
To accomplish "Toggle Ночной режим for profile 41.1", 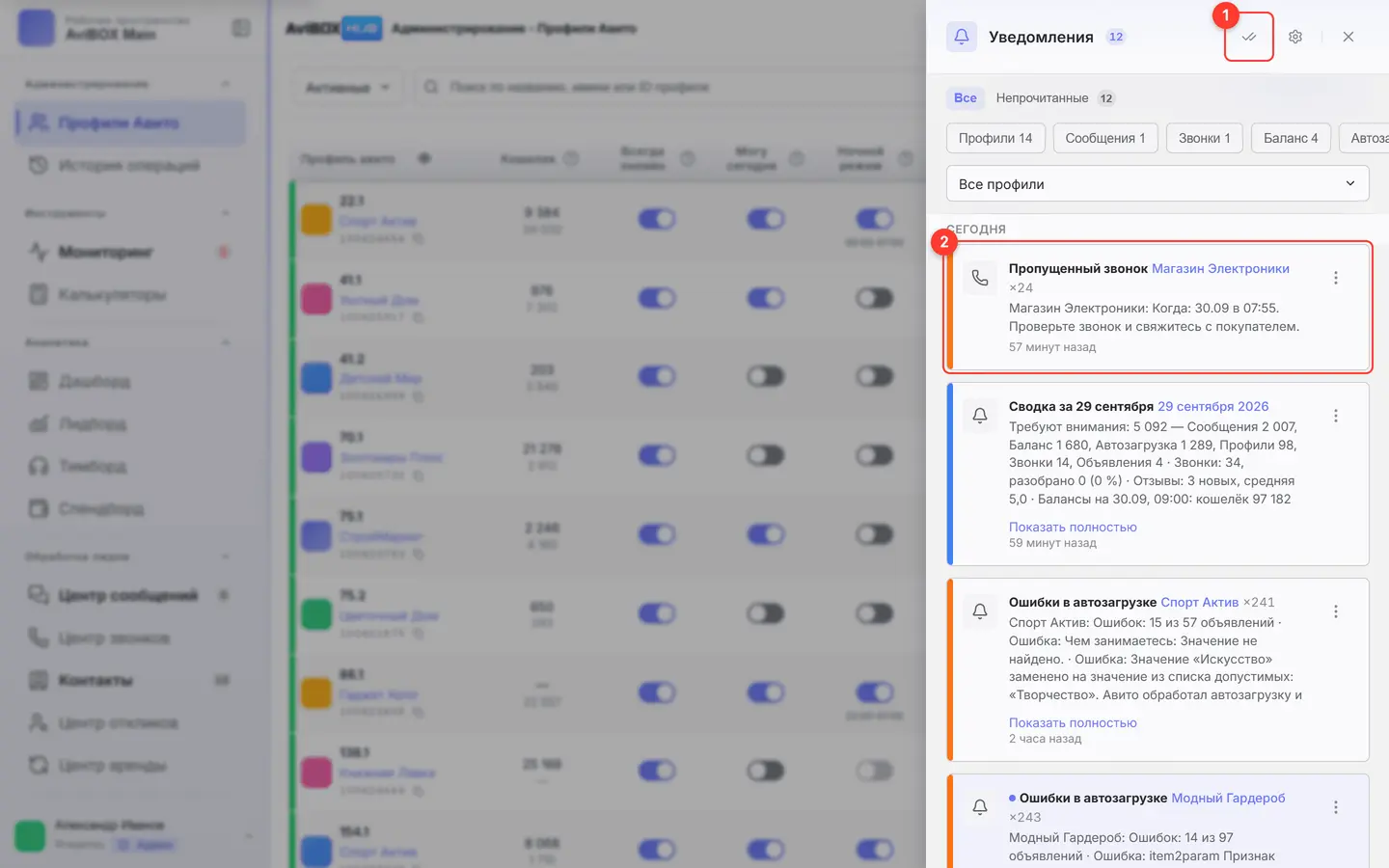I will tap(875, 298).
